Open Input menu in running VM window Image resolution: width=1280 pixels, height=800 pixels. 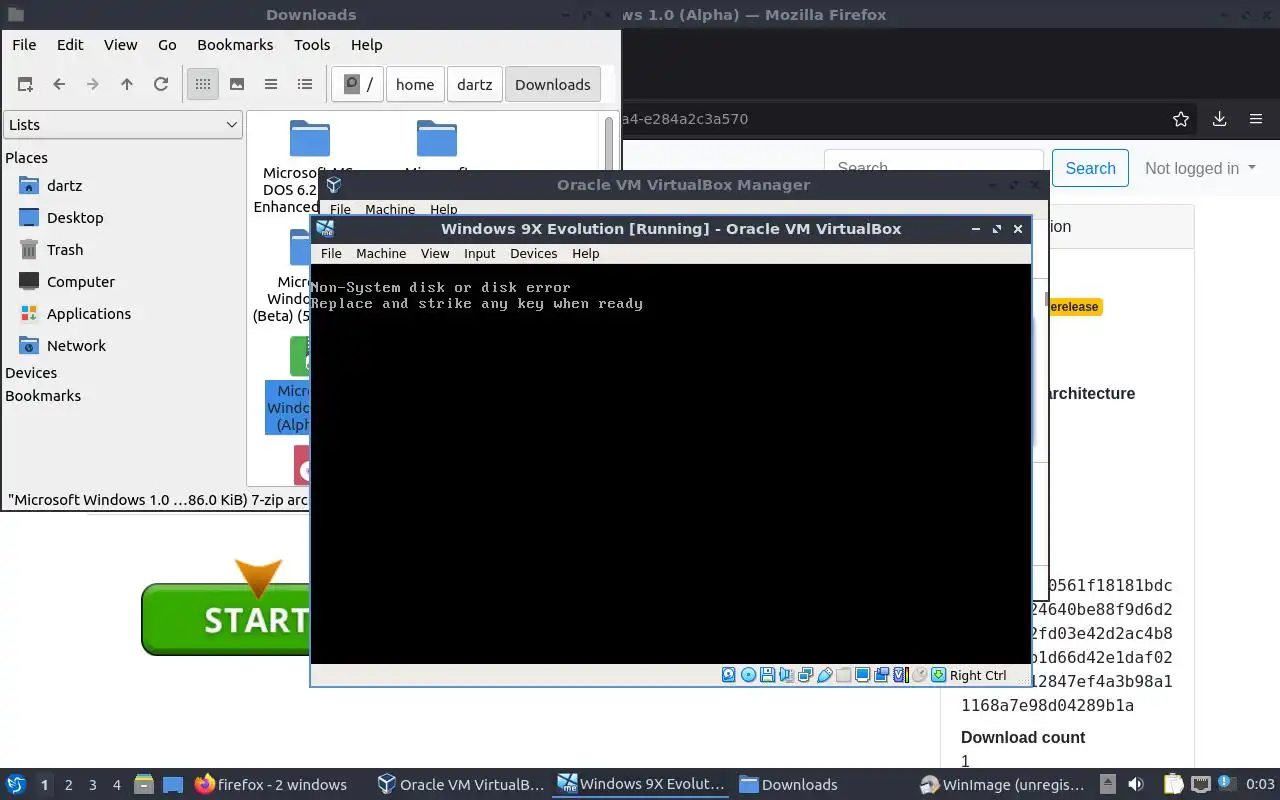[x=479, y=254]
